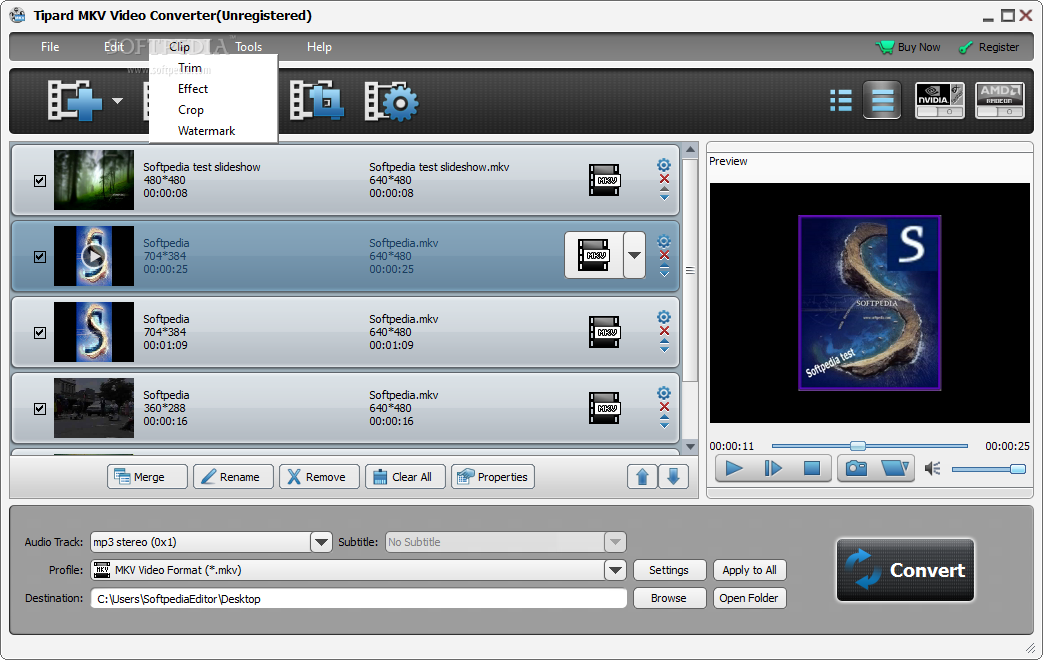This screenshot has width=1043, height=660.
Task: Stop the preview playback
Action: pyautogui.click(x=812, y=468)
